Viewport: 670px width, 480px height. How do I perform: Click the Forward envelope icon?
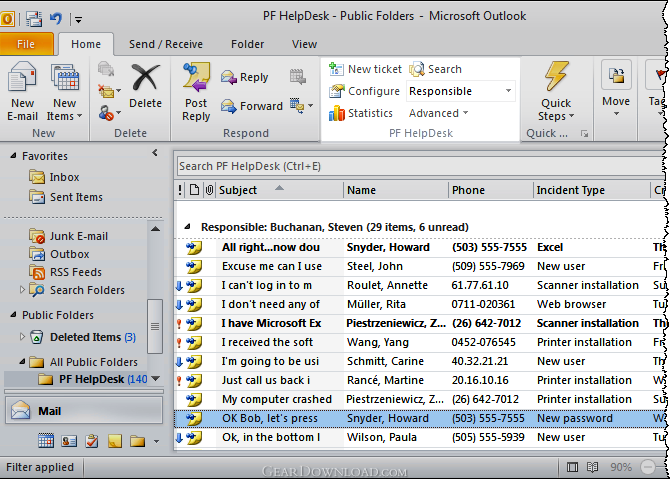pos(229,106)
